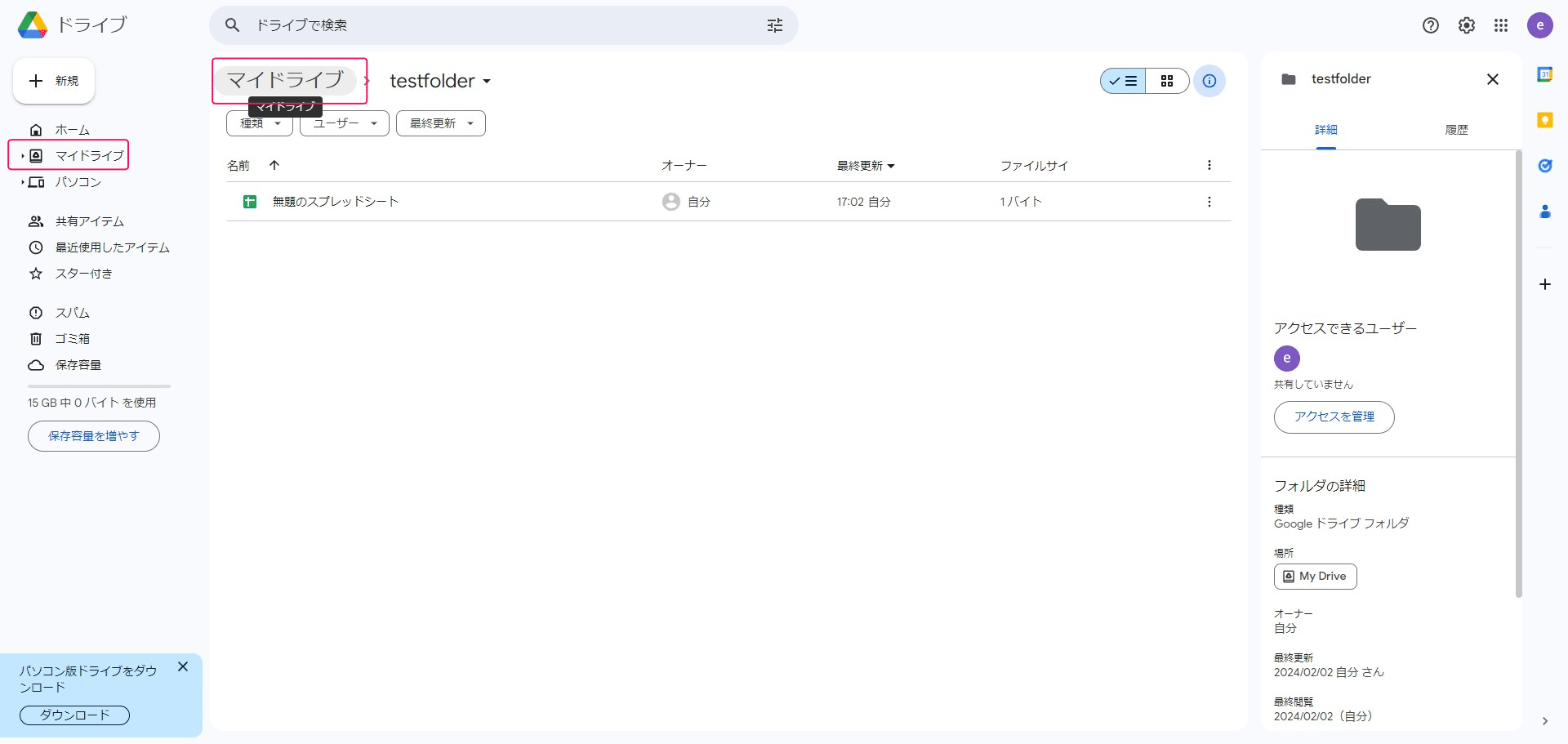Screen dimensions: 1568x744
Task: Open Google Tasks side panel icon
Action: 1545,166
